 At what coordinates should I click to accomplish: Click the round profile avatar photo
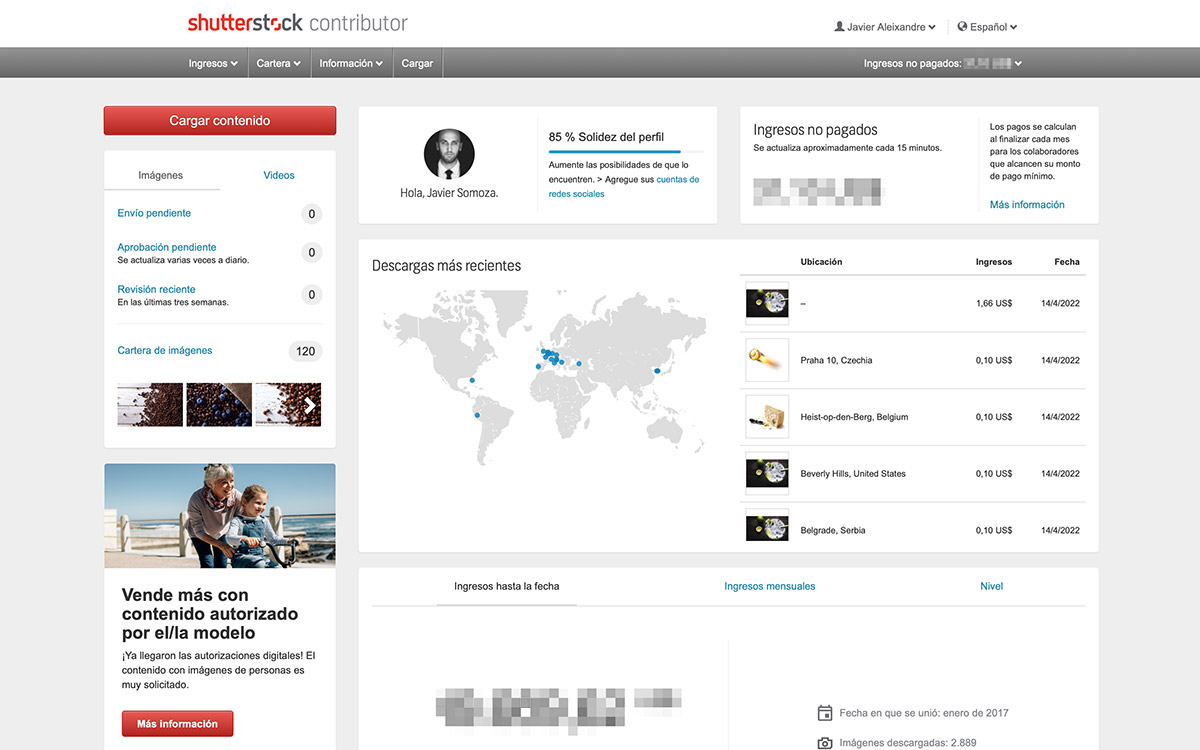tap(449, 154)
